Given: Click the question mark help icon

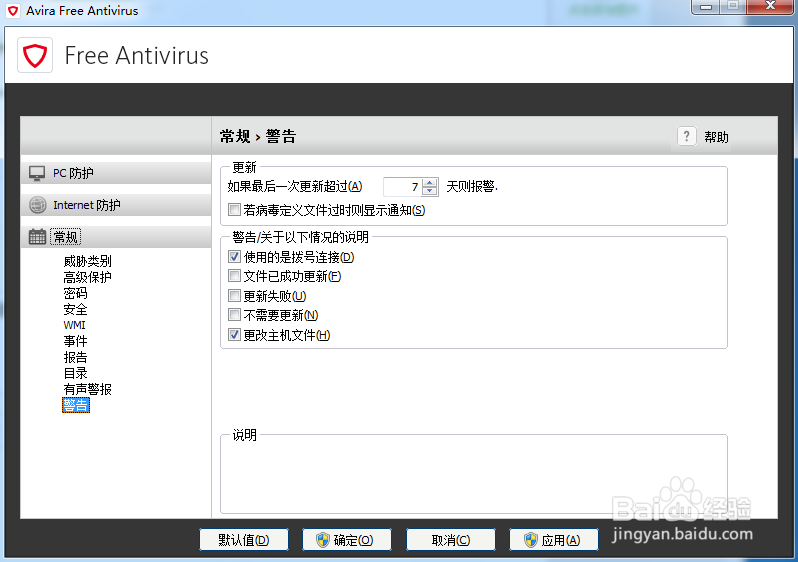Looking at the screenshot, I should (687, 136).
